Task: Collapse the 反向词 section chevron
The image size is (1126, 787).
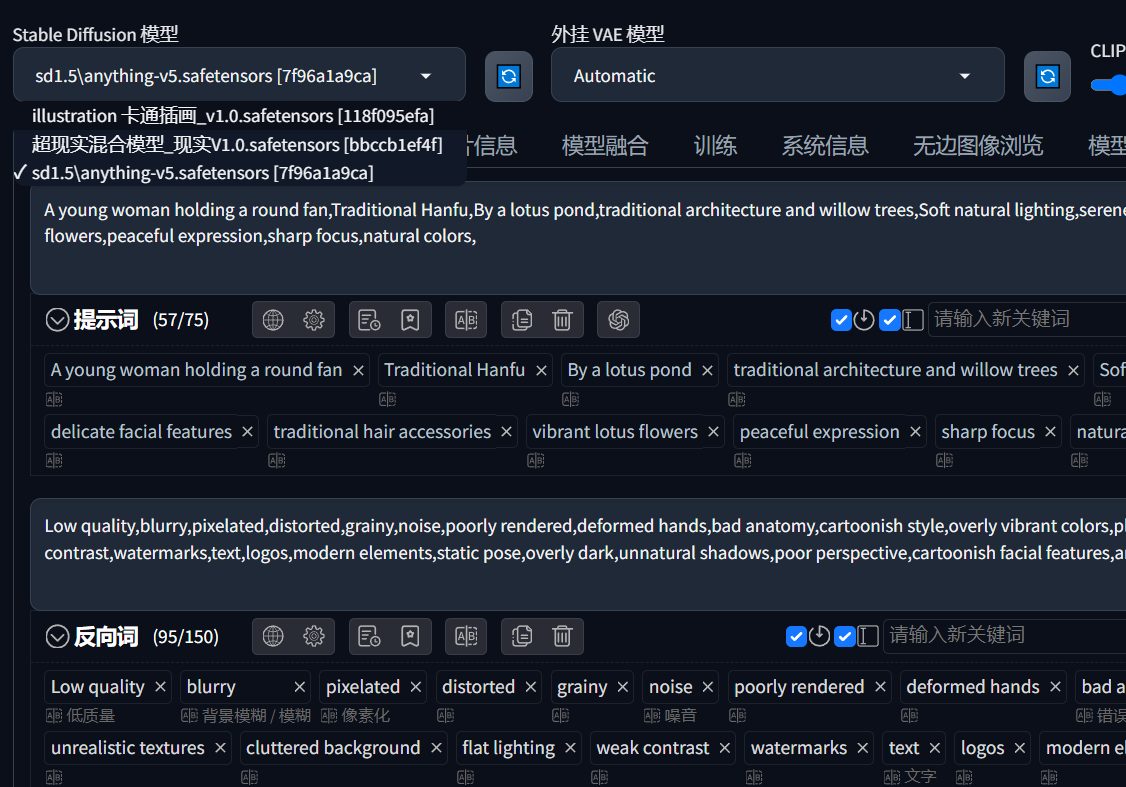Action: [x=57, y=636]
